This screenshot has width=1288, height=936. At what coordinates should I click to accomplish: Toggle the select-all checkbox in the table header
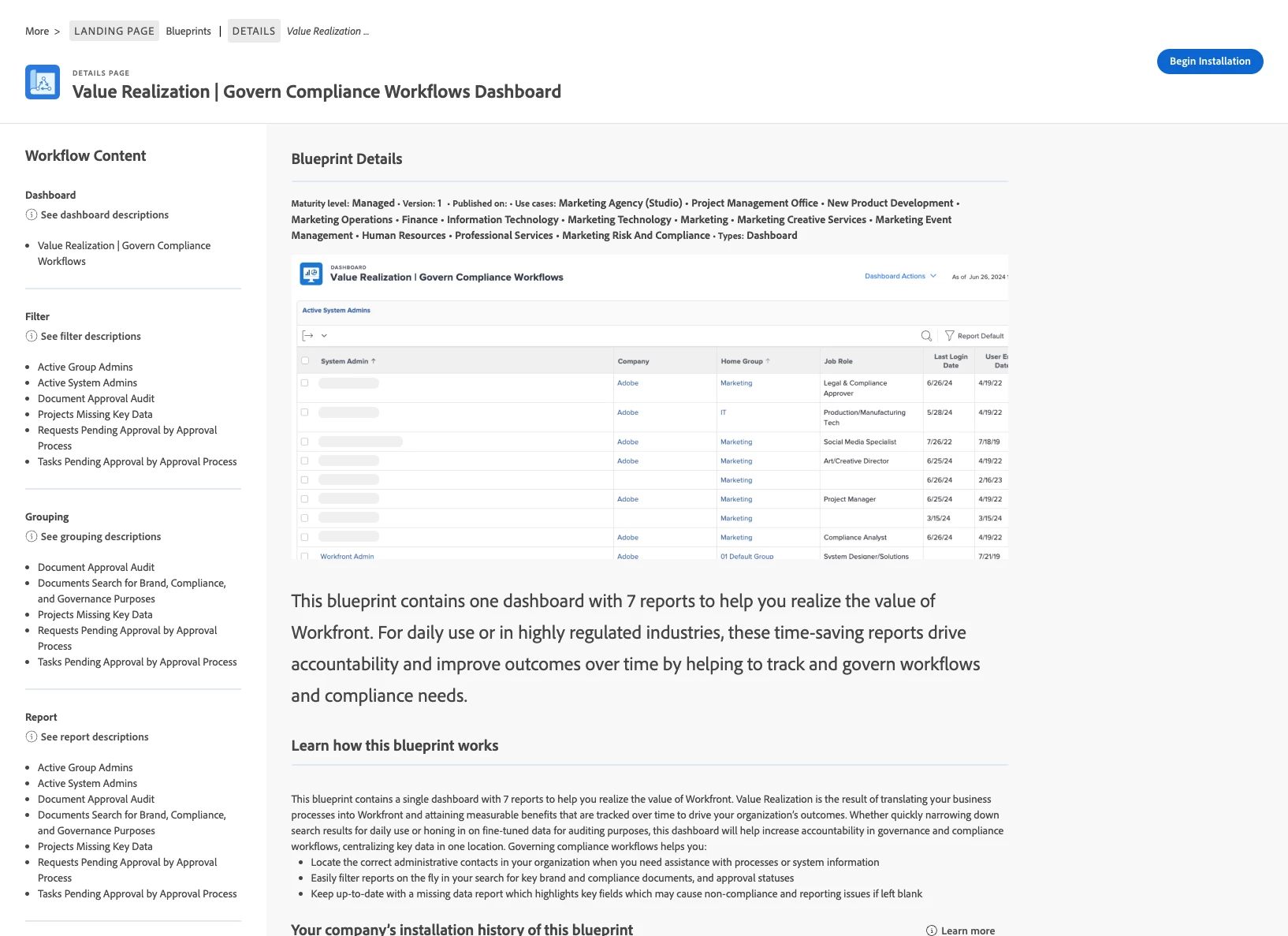pyautogui.click(x=305, y=361)
